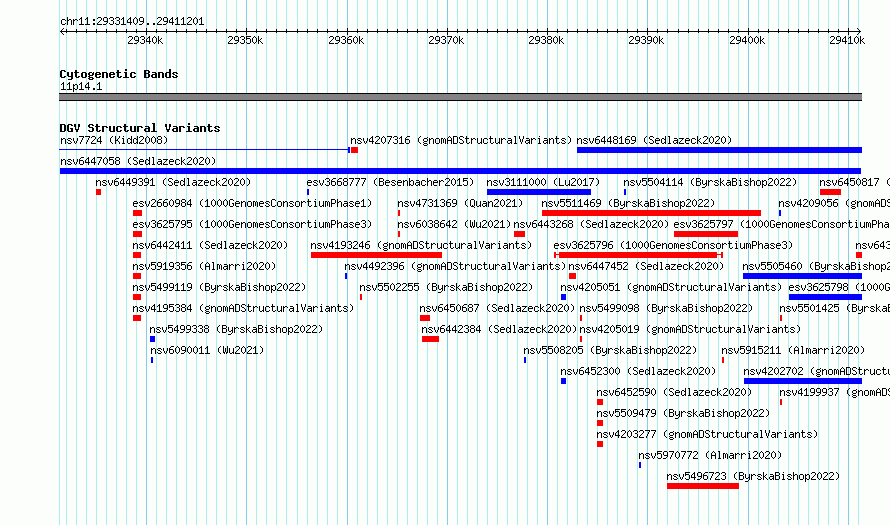Click the red nsv5511469 variant bar

point(651,213)
